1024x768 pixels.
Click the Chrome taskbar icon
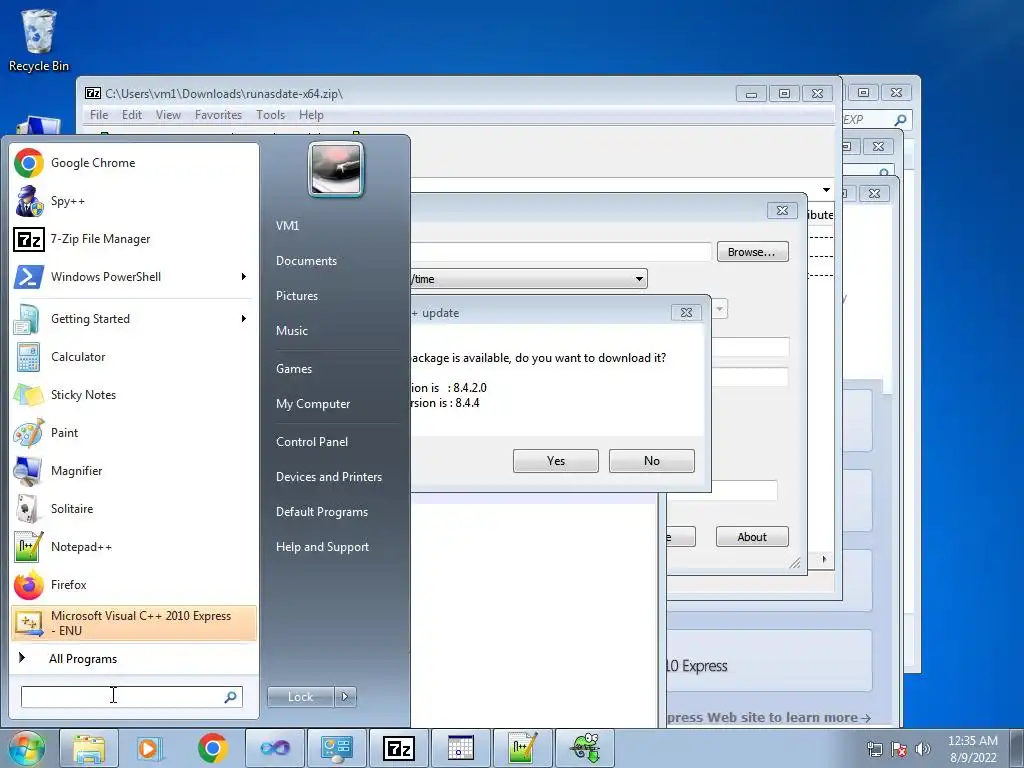pyautogui.click(x=212, y=748)
